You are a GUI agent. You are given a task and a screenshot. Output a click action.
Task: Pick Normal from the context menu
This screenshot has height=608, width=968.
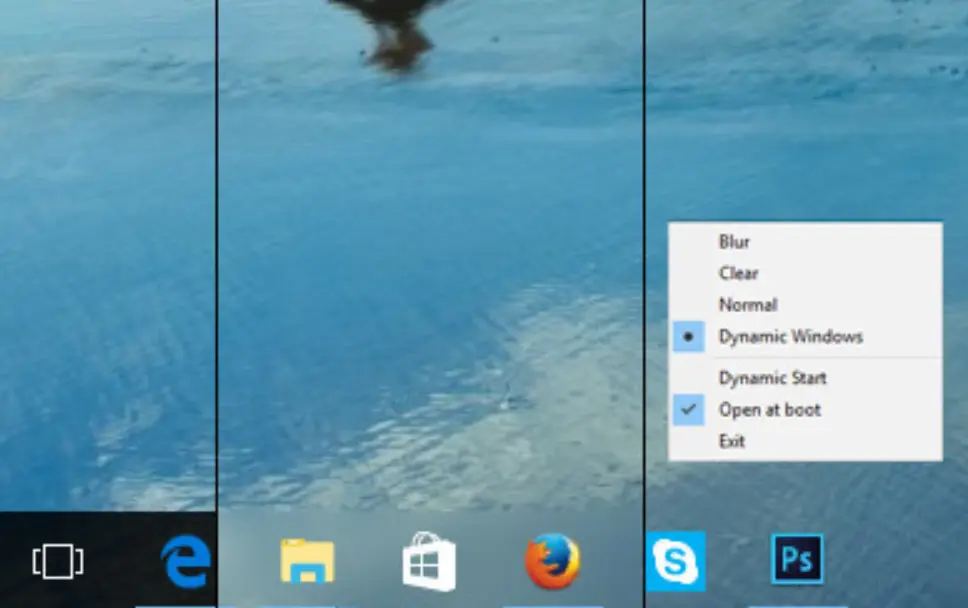(x=747, y=305)
